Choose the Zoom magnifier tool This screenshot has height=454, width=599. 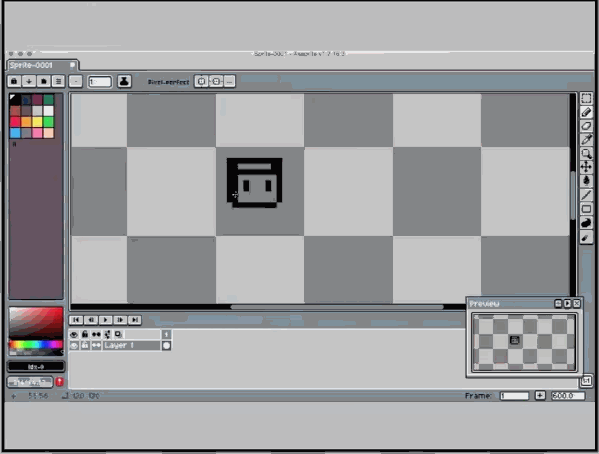(586, 153)
